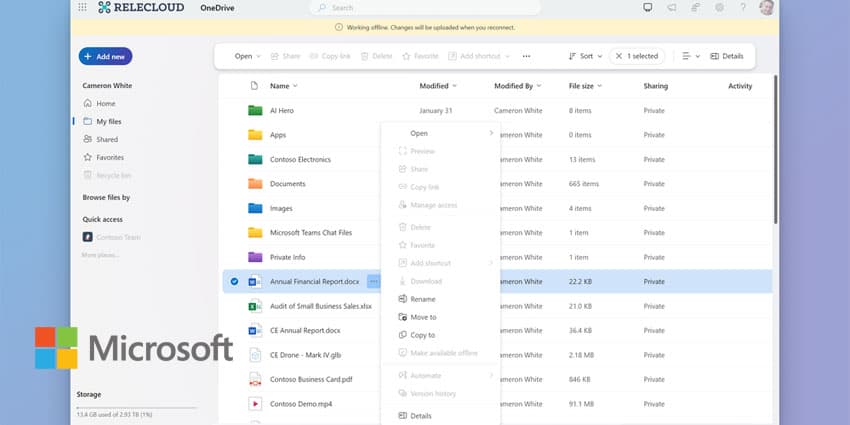Open CE Annual Report.docx file name
This screenshot has height=425, width=850.
coord(305,331)
